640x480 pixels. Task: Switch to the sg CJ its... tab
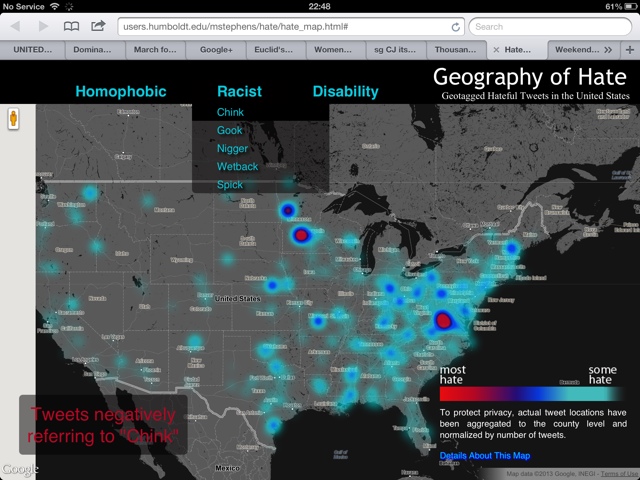tap(395, 50)
